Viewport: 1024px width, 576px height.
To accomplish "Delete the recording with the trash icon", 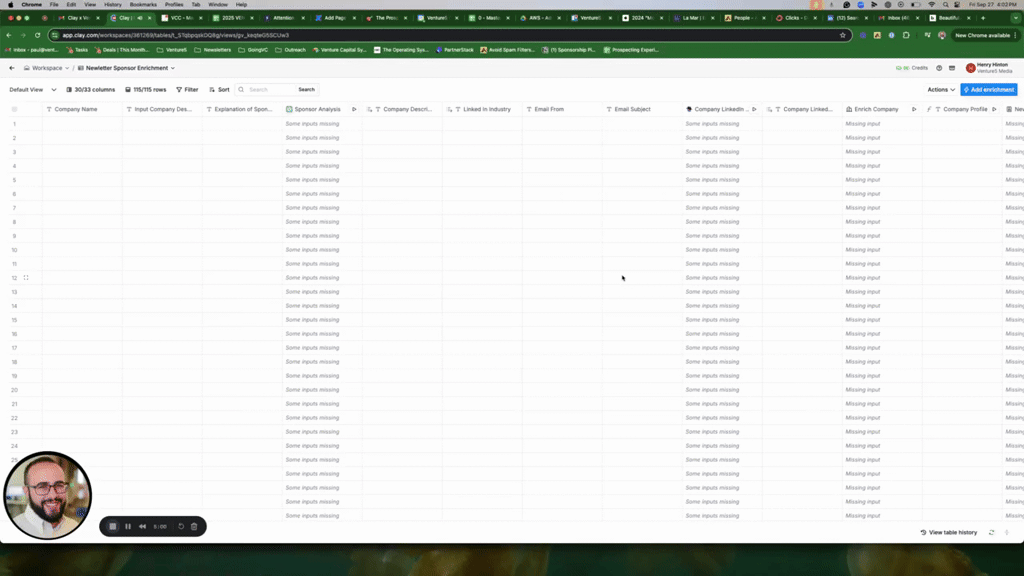I will click(x=194, y=526).
